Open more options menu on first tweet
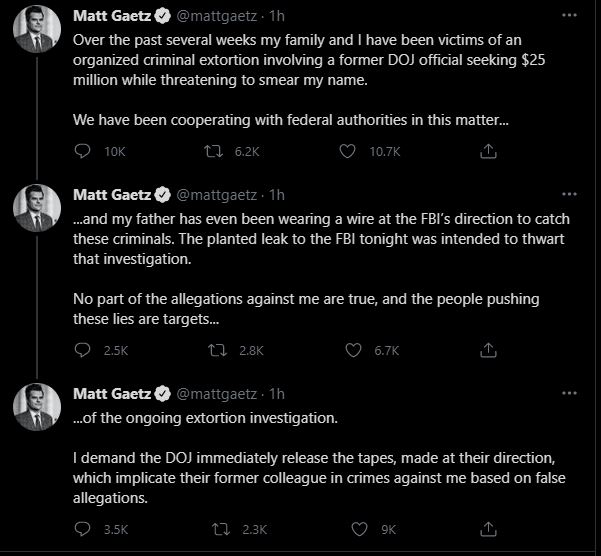This screenshot has height=556, width=601. 569,16
